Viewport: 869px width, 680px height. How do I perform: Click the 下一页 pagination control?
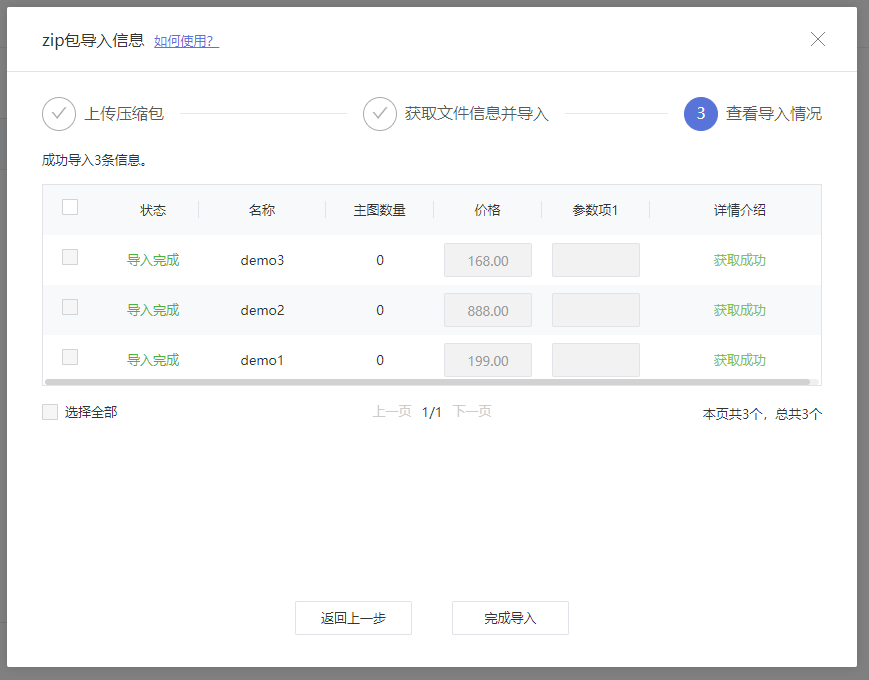pyautogui.click(x=472, y=411)
